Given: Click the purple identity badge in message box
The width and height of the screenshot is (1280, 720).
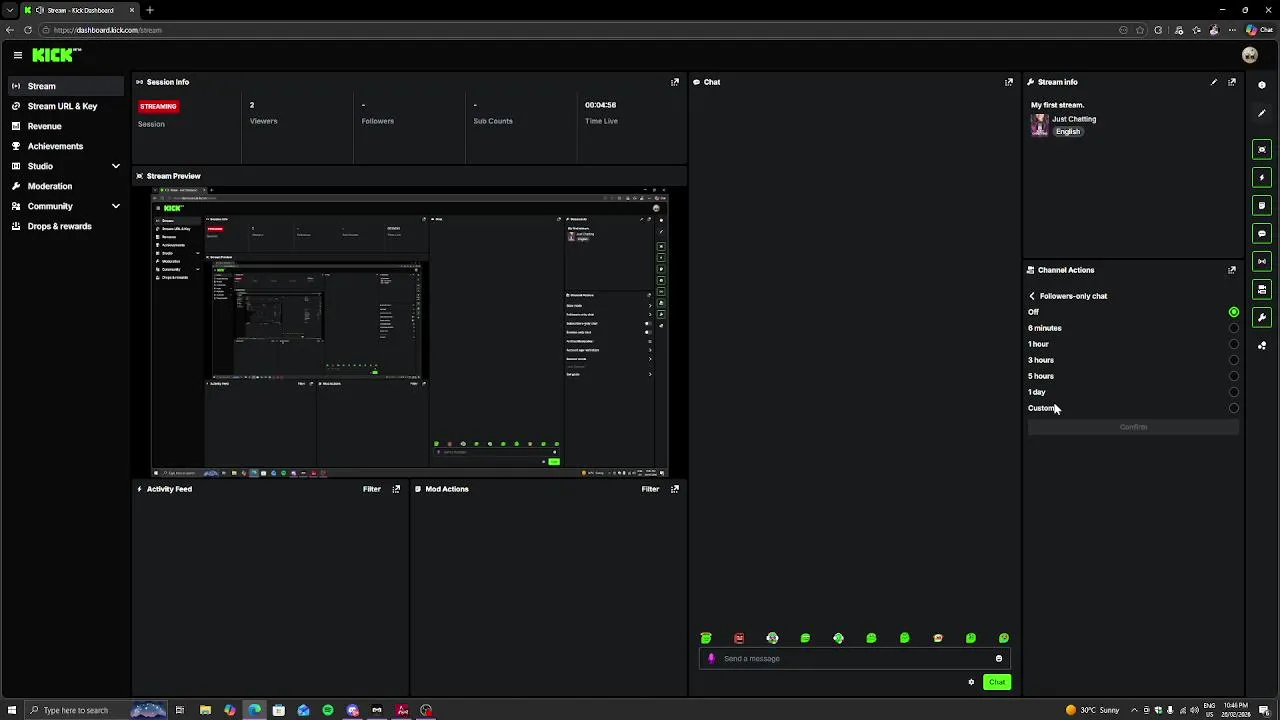Looking at the screenshot, I should [711, 658].
